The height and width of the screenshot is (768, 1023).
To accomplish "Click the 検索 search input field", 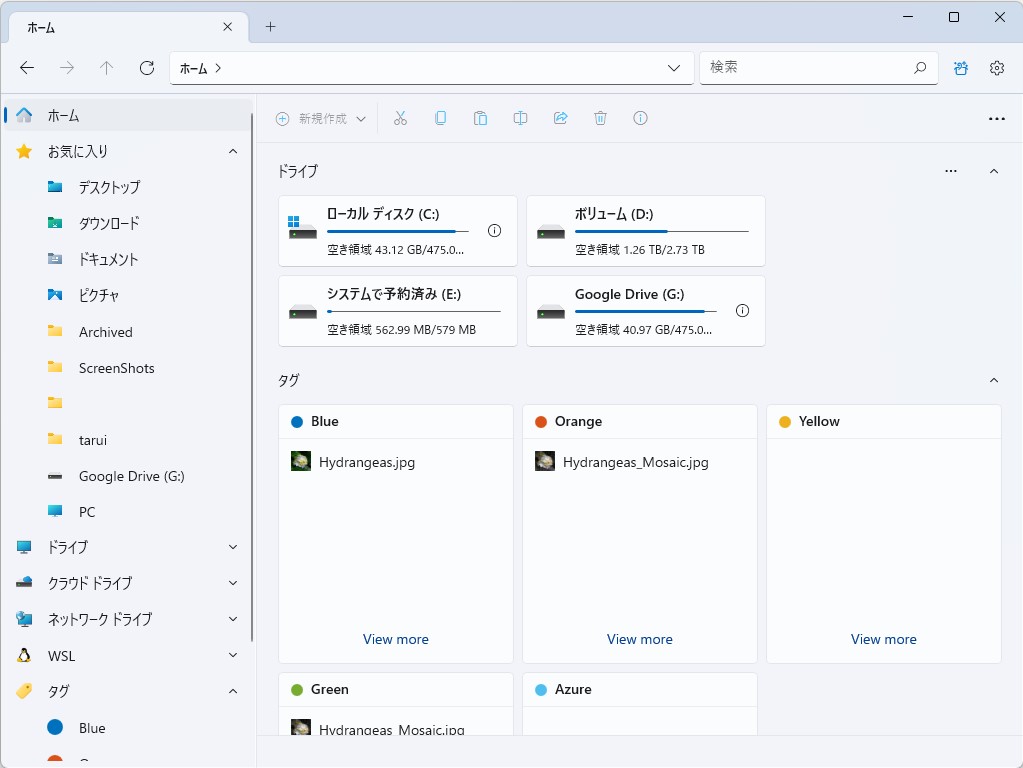I will coord(808,67).
